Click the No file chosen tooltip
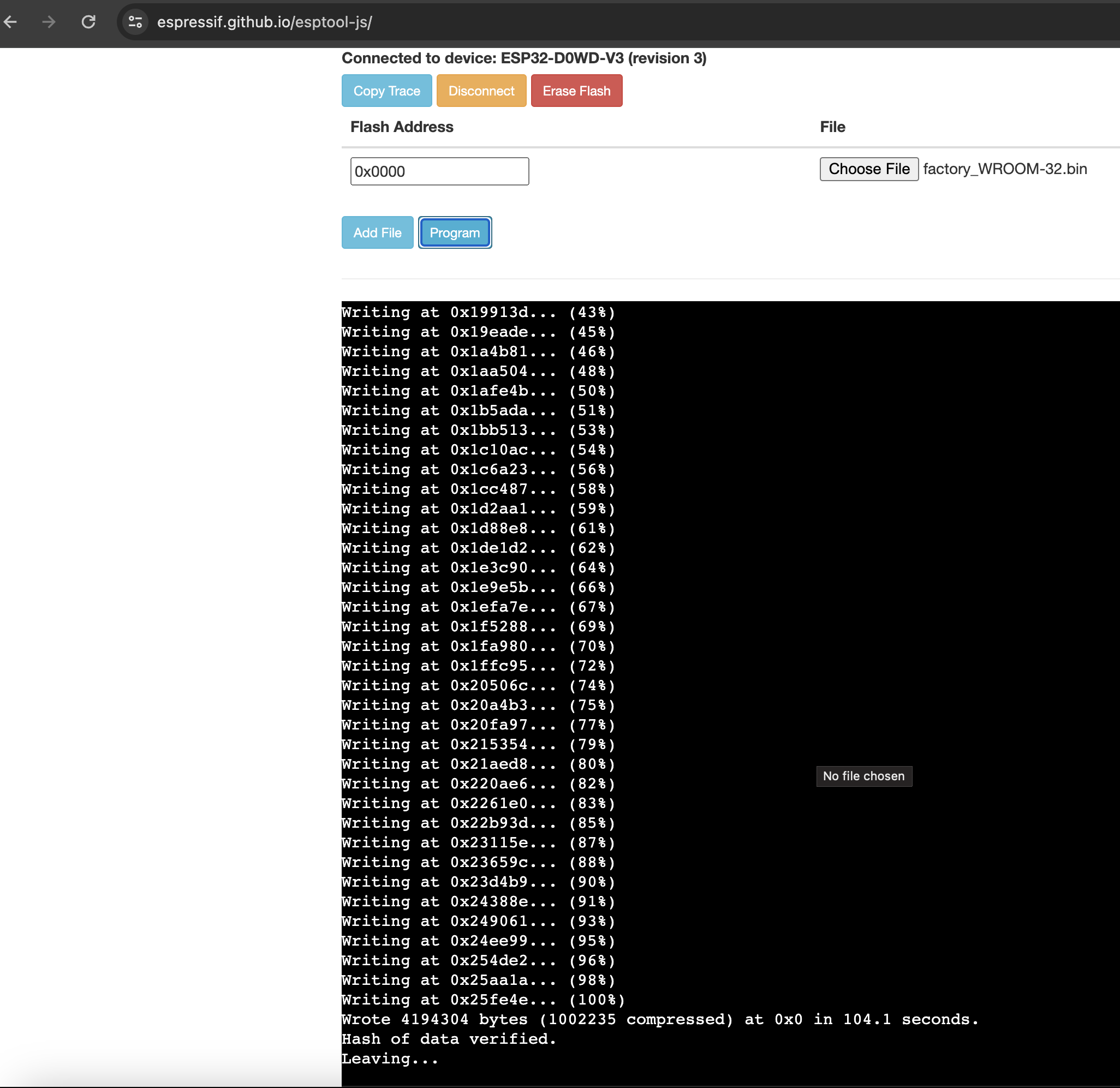Screen dimensions: 1120x1088 (x=863, y=776)
